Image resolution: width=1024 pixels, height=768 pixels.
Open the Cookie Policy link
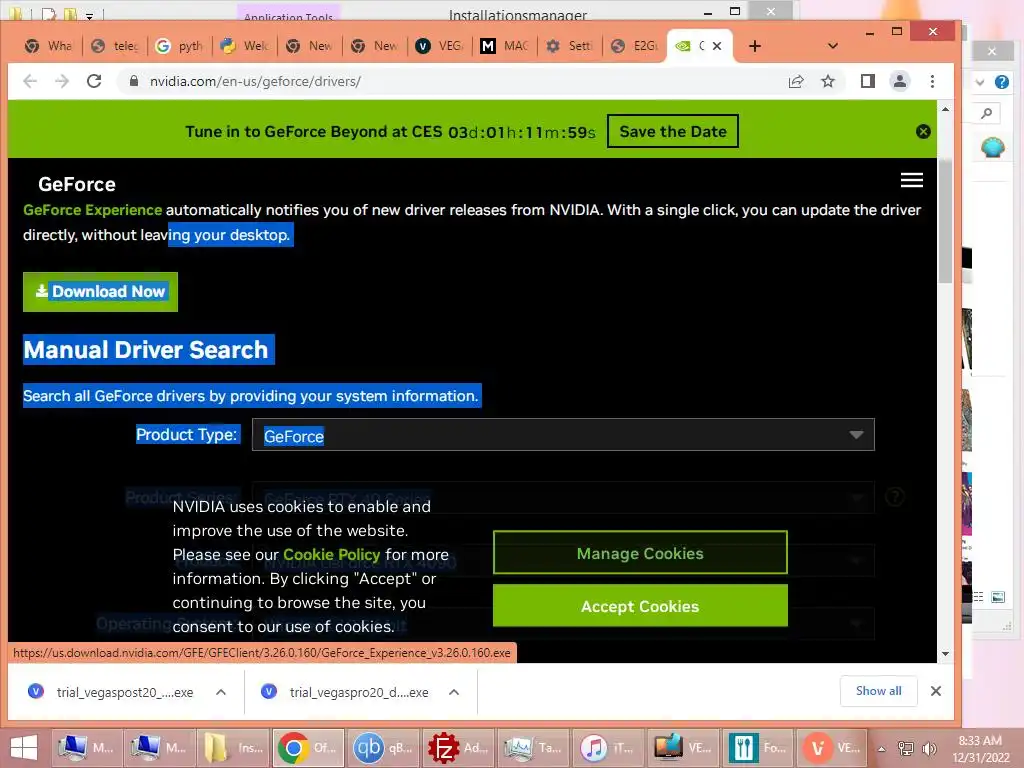click(331, 554)
